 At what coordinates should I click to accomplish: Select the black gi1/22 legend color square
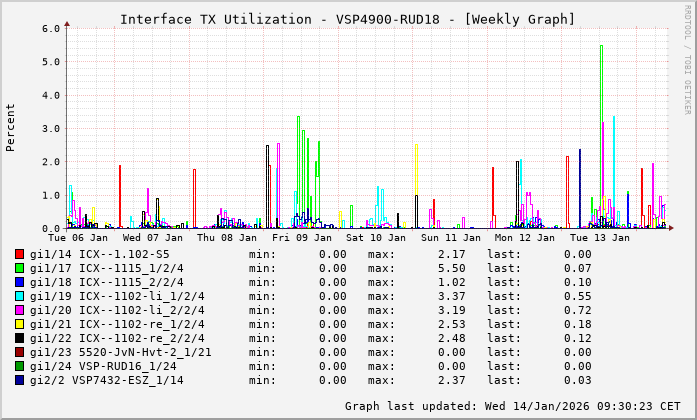19,338
